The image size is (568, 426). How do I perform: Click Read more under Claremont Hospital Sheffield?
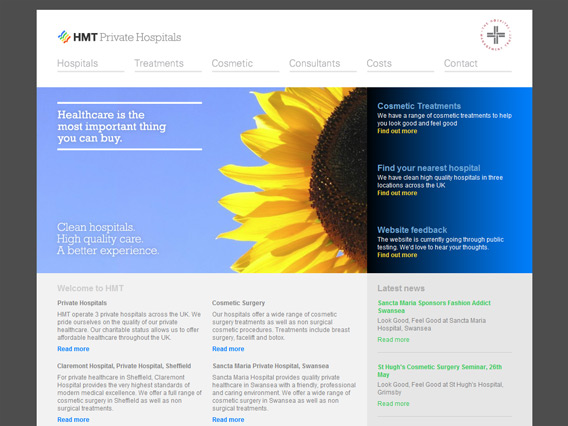73,419
